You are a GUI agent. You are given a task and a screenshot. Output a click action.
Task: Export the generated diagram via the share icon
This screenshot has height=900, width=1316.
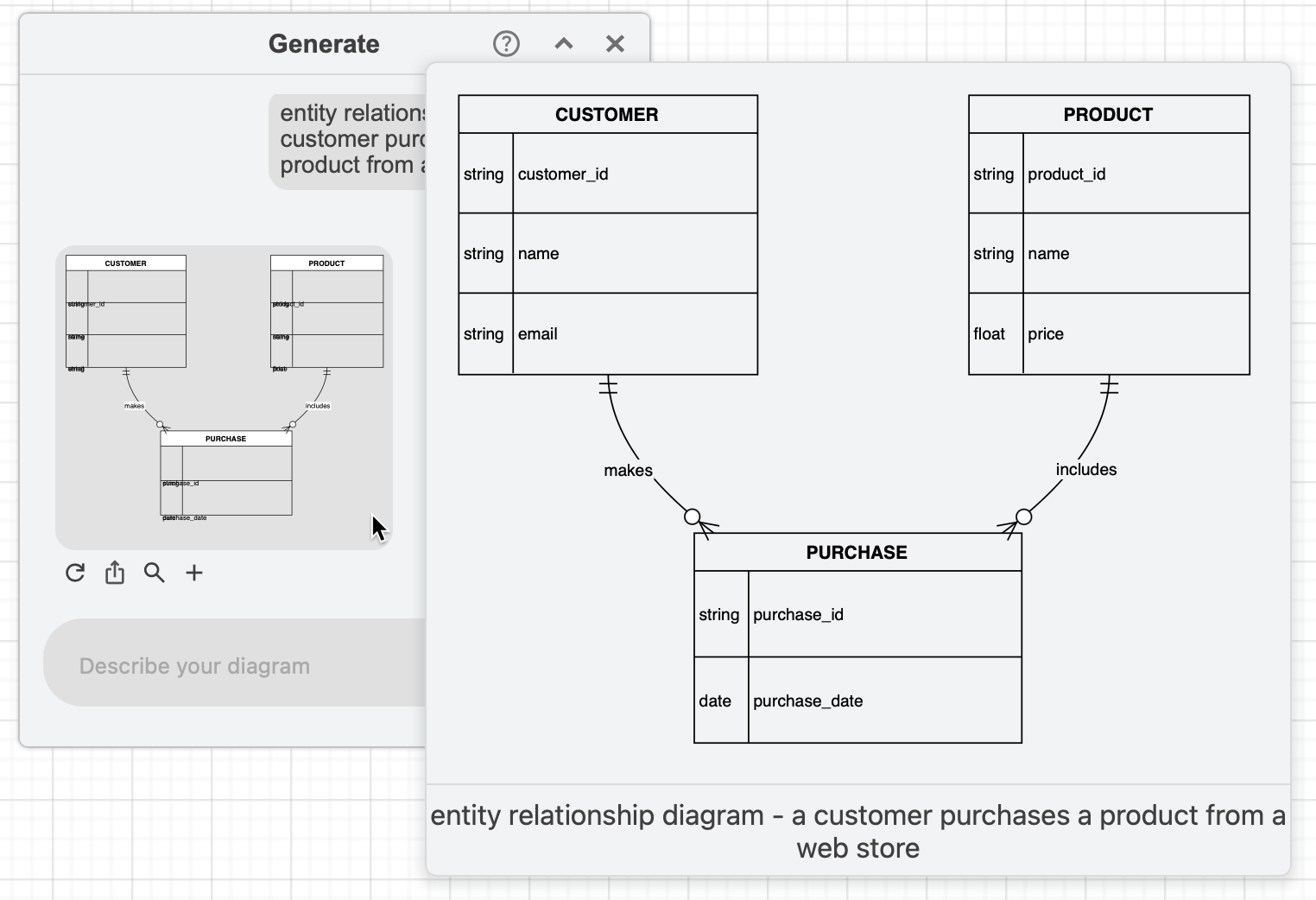[x=115, y=573]
